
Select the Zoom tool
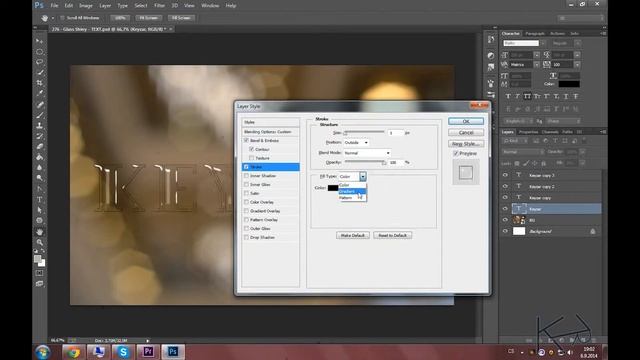click(40, 242)
